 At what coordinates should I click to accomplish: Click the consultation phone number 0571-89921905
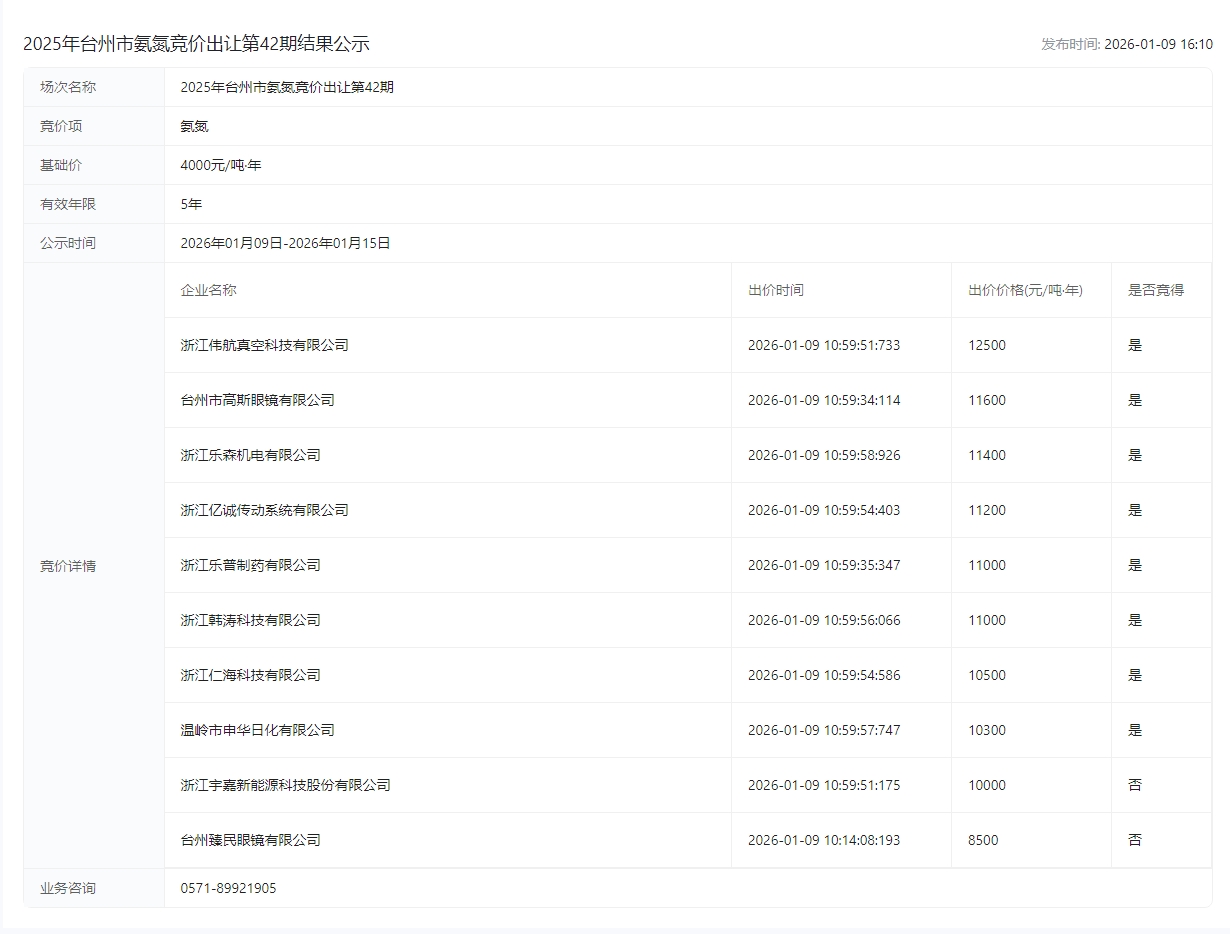228,888
